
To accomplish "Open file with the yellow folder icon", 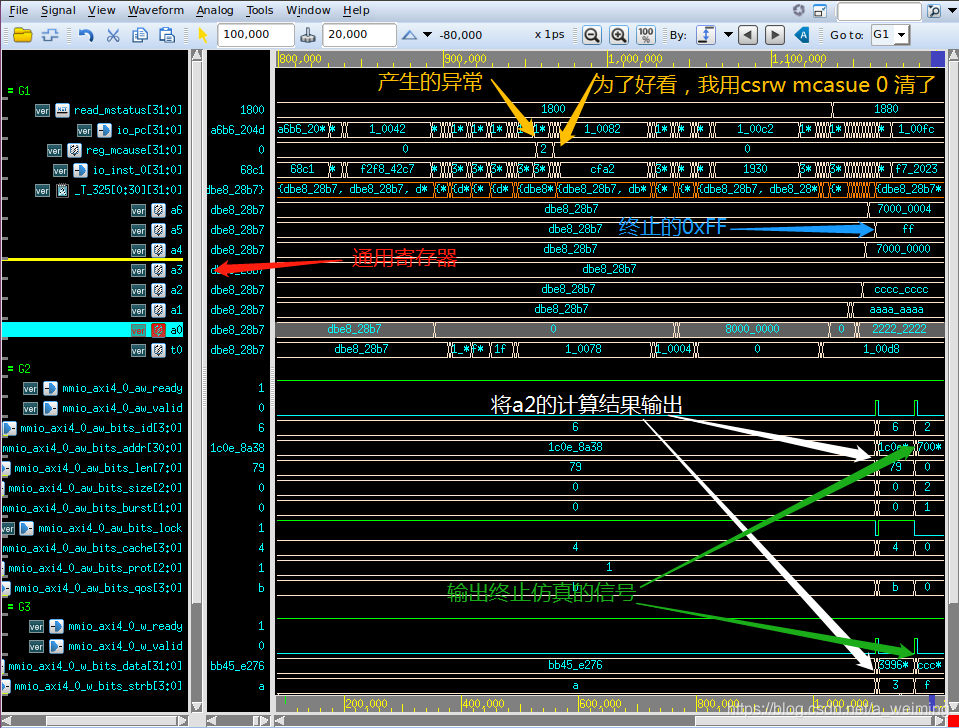I will (x=23, y=35).
